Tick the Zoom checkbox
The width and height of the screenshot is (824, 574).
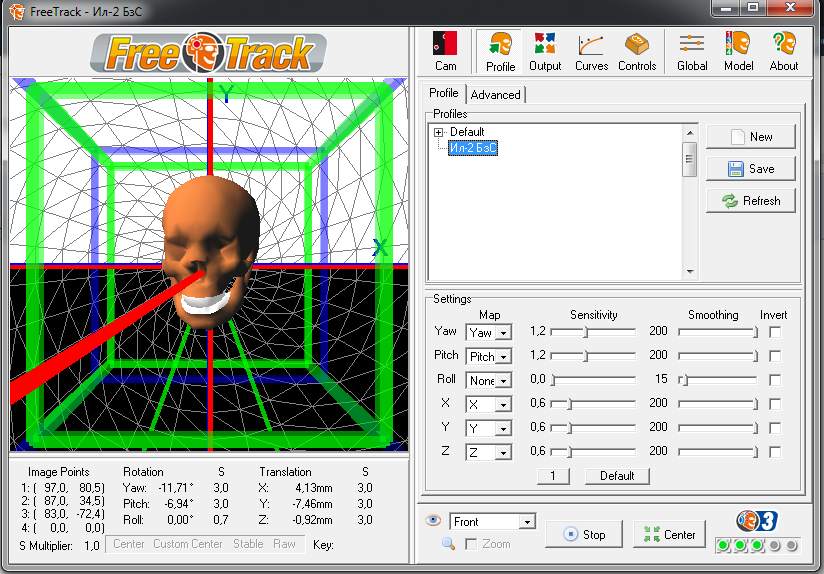point(471,544)
